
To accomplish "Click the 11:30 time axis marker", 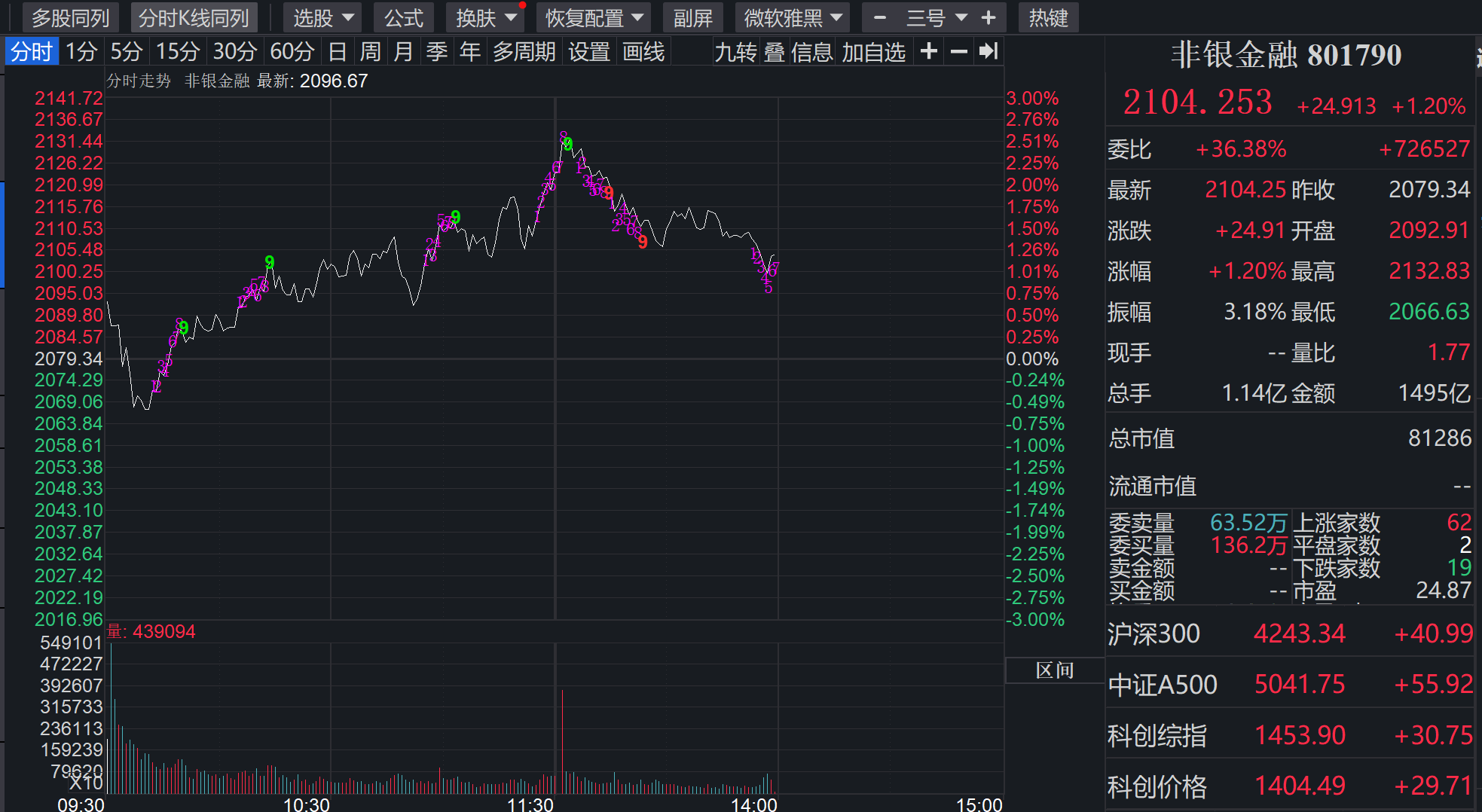I will tap(530, 804).
